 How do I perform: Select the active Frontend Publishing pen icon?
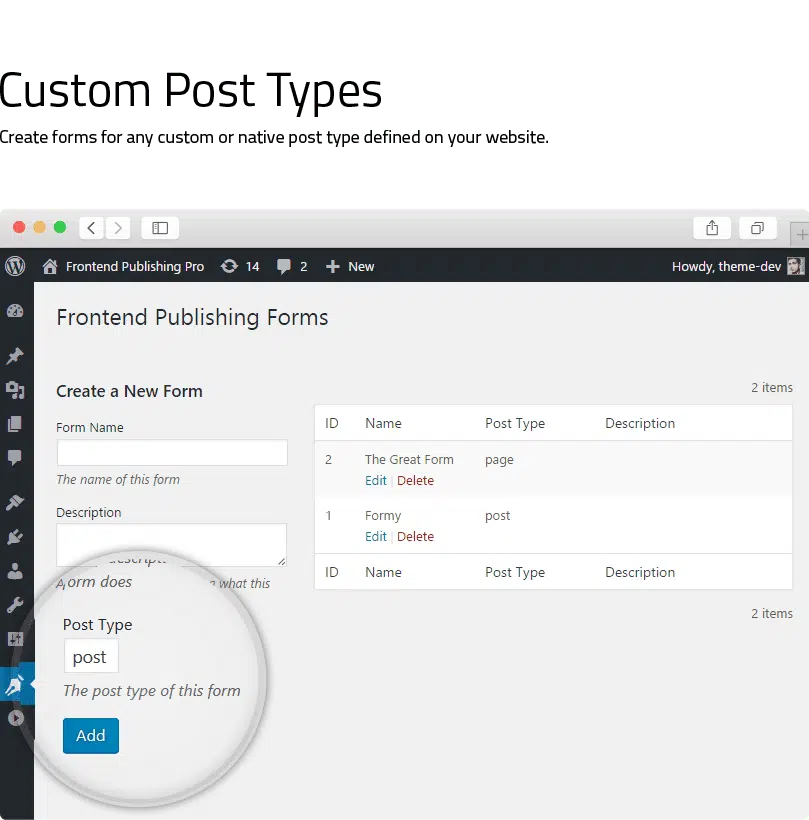[x=15, y=684]
